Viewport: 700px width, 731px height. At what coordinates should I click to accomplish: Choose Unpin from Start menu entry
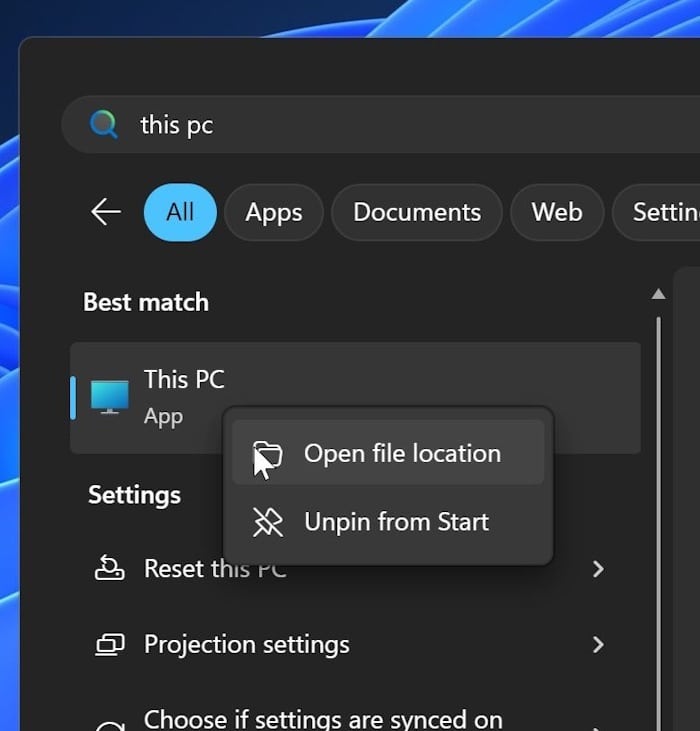[396, 522]
